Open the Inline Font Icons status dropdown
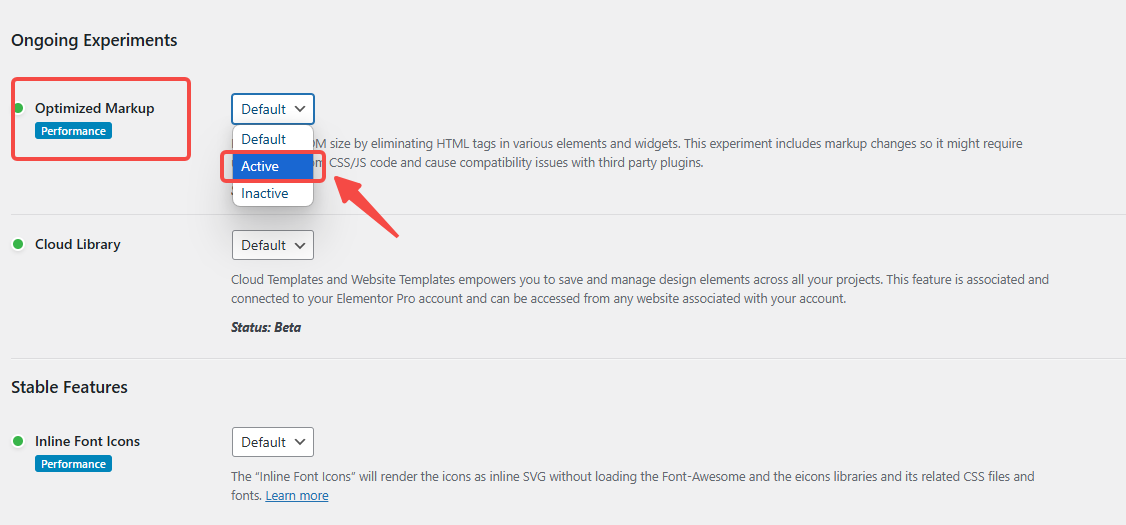The width and height of the screenshot is (1126, 525). click(273, 442)
